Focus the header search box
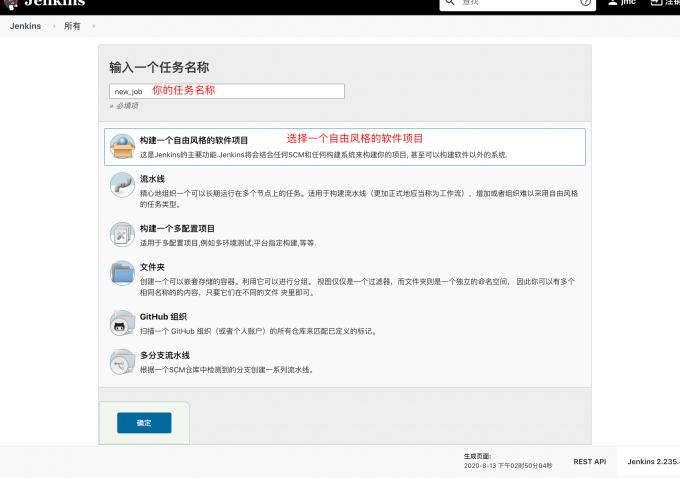The width and height of the screenshot is (680, 478). coord(517,3)
